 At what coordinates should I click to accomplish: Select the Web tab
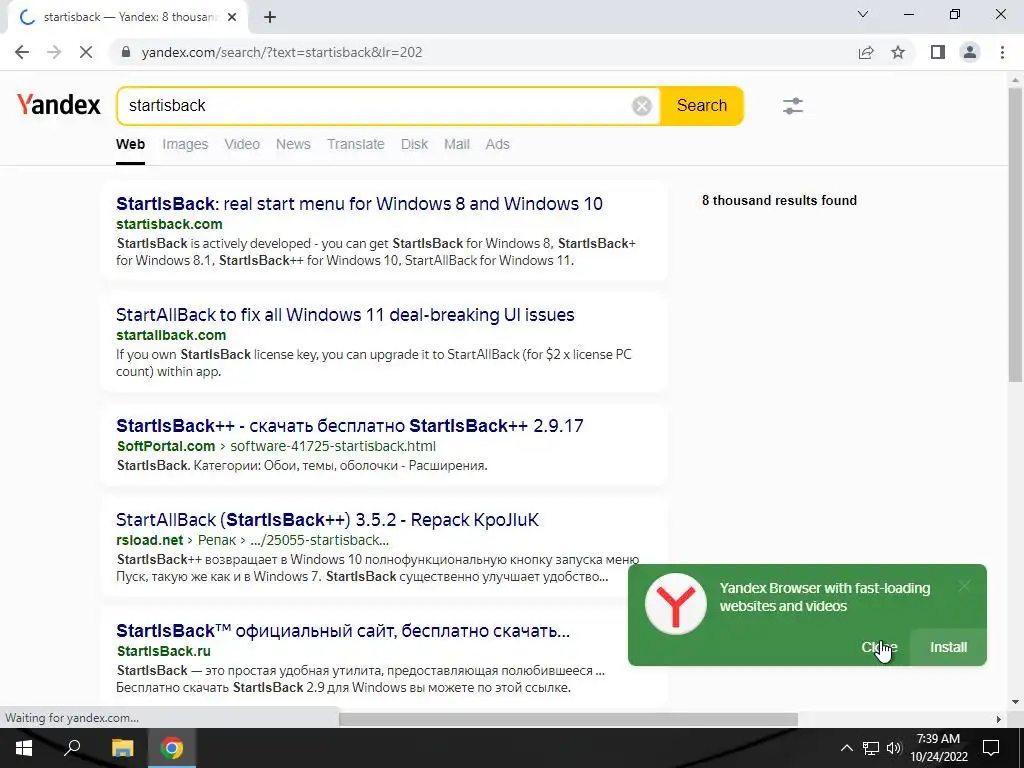pos(131,144)
